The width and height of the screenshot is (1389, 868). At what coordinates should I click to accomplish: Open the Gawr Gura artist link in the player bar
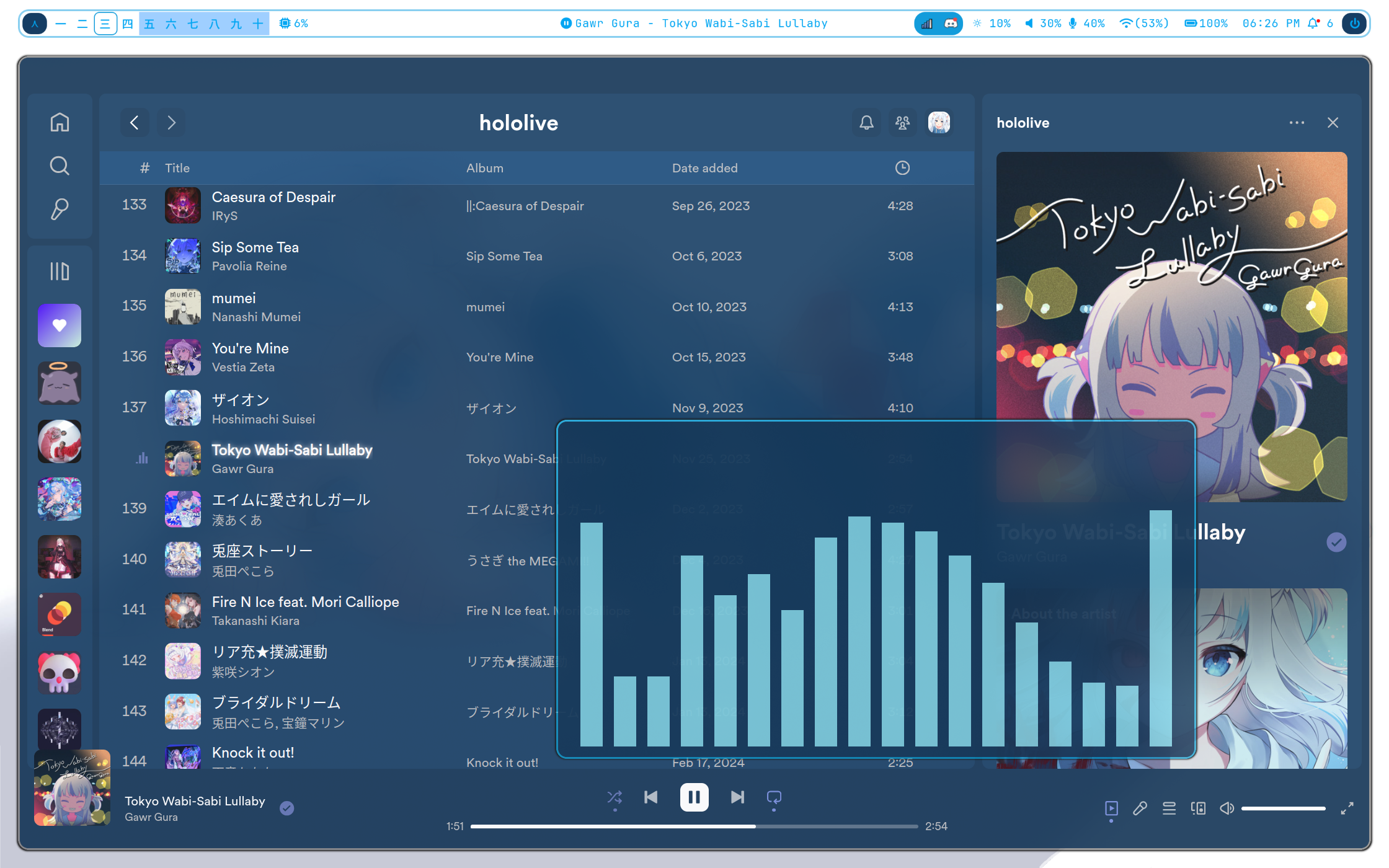coord(151,817)
